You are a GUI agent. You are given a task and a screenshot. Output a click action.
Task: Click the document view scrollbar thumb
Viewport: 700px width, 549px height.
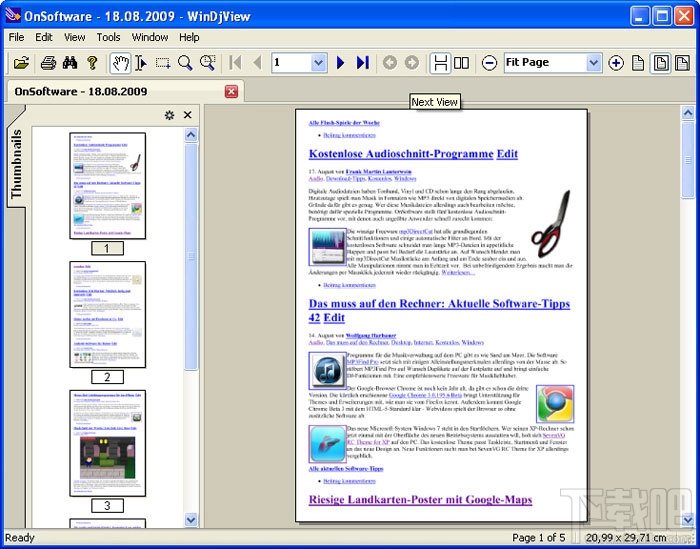688,160
